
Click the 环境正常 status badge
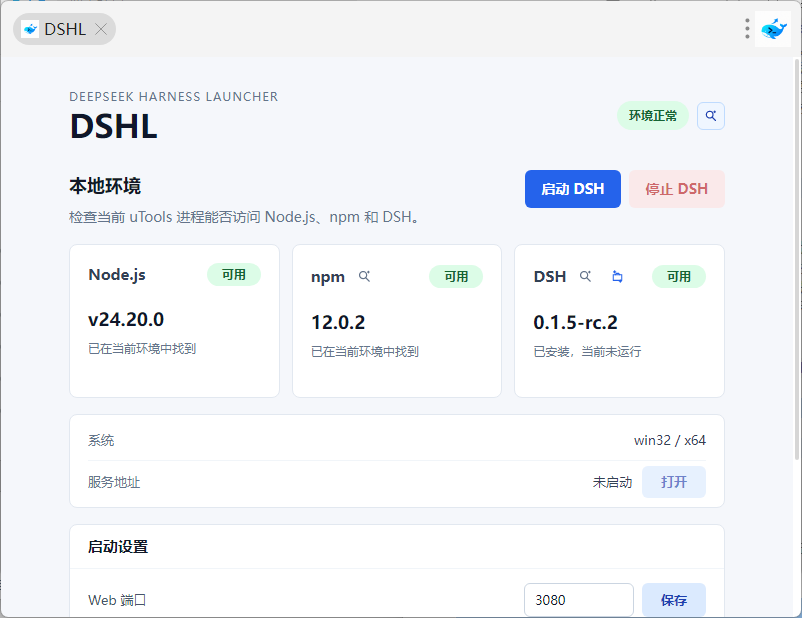point(653,116)
